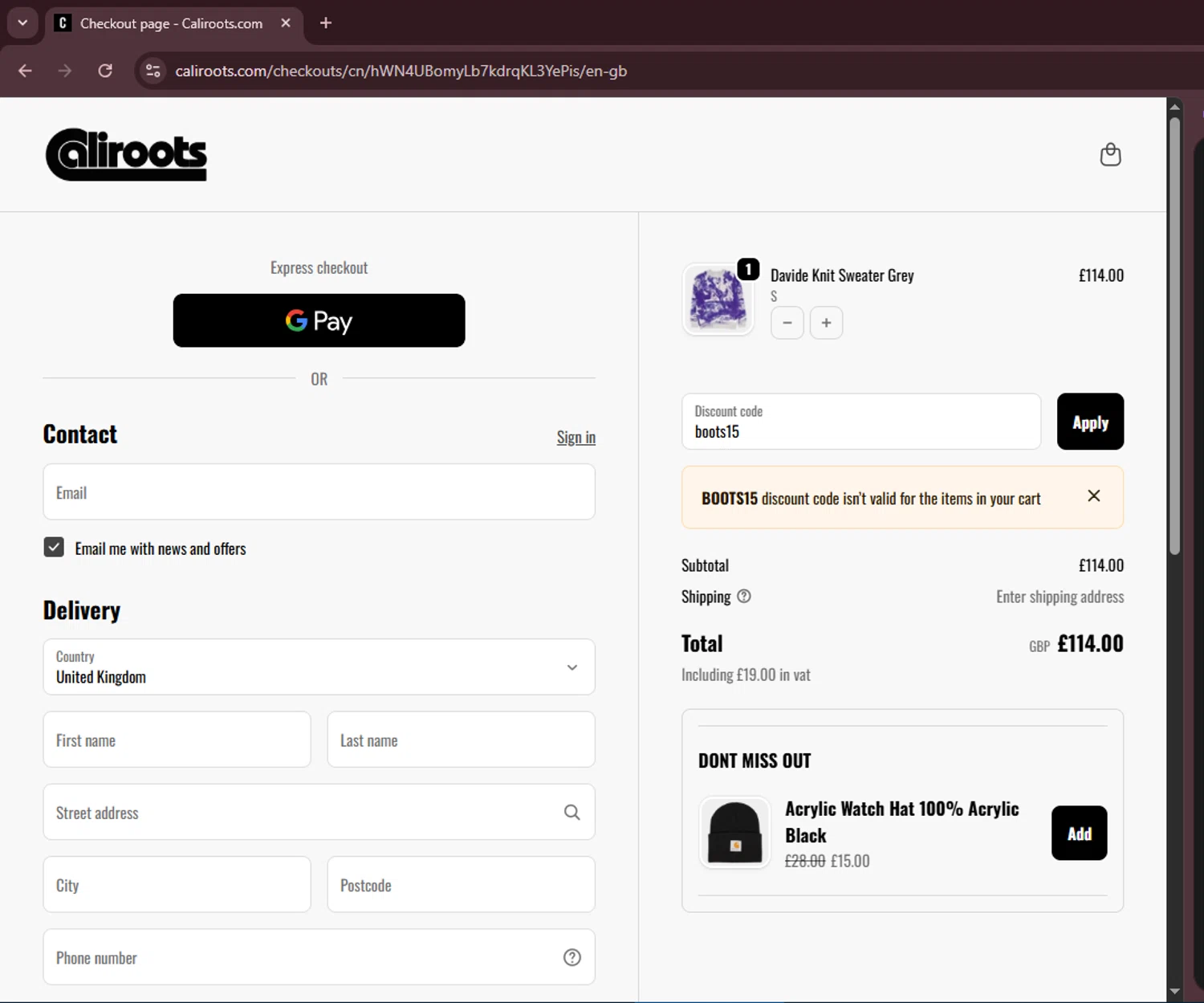The width and height of the screenshot is (1204, 1003).
Task: Click 'Enter shipping address' text
Action: (x=1060, y=597)
